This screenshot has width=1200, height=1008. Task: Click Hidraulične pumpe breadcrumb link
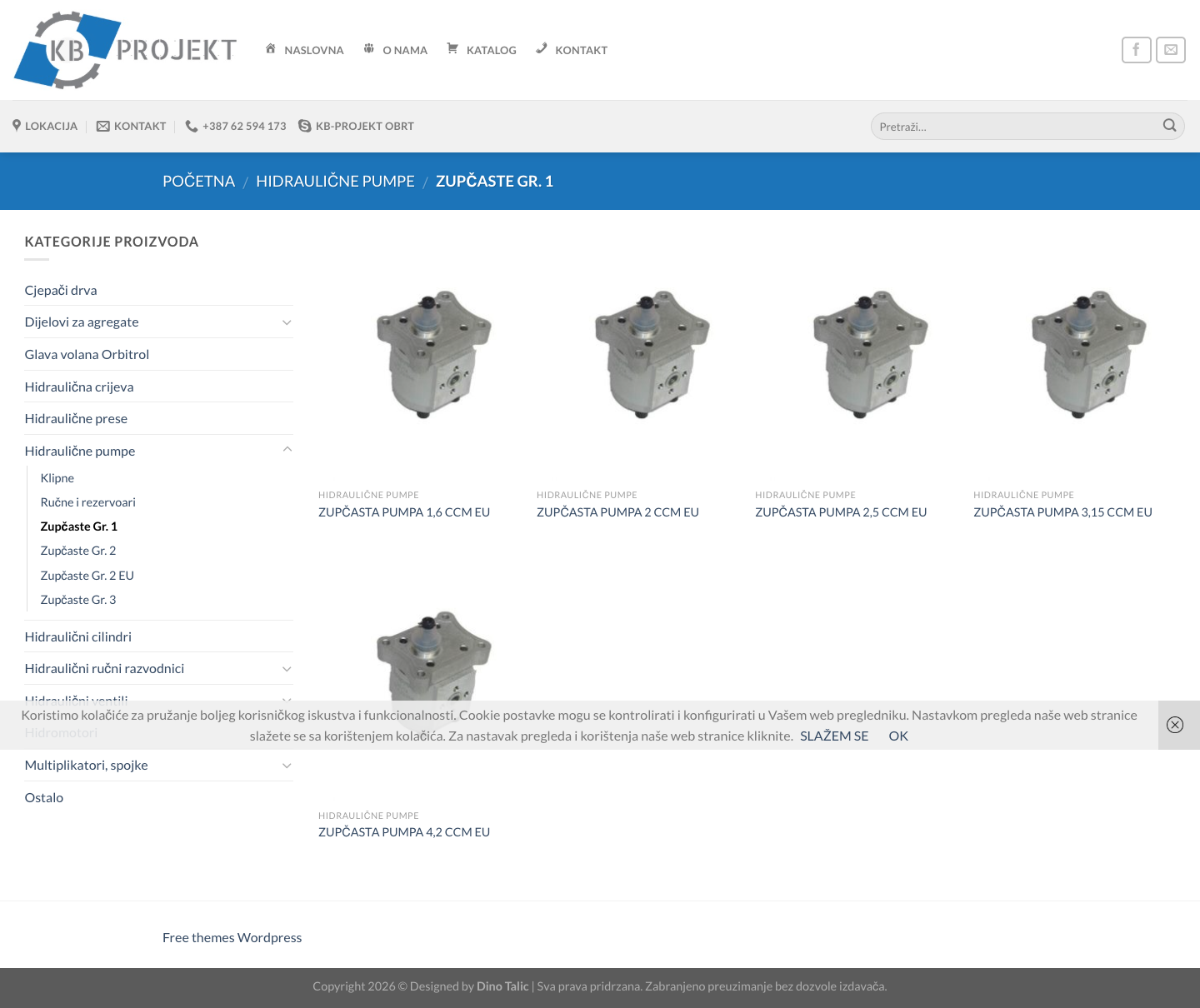[x=335, y=181]
